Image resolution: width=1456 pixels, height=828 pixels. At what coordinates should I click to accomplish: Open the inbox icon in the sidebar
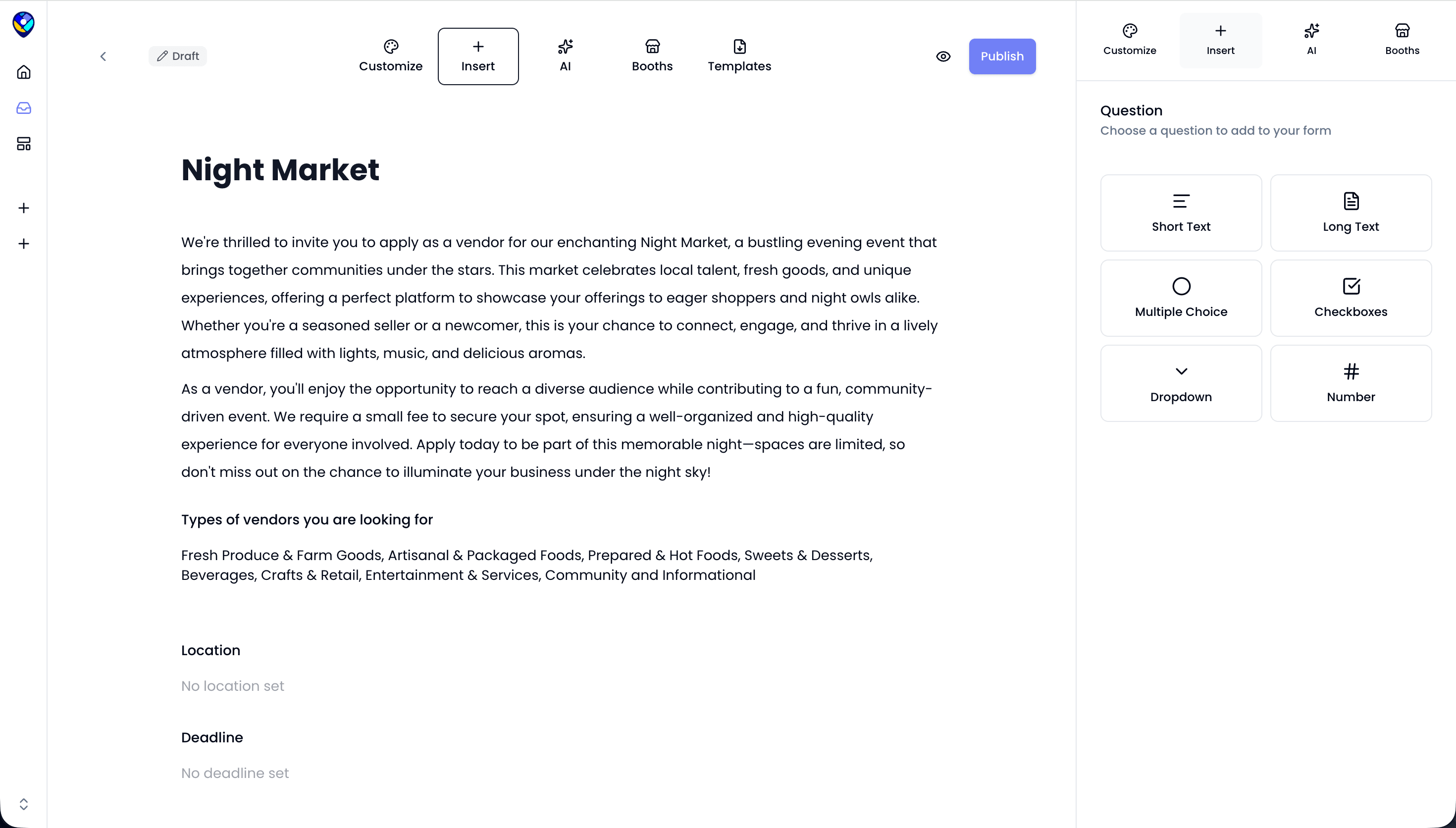click(23, 108)
